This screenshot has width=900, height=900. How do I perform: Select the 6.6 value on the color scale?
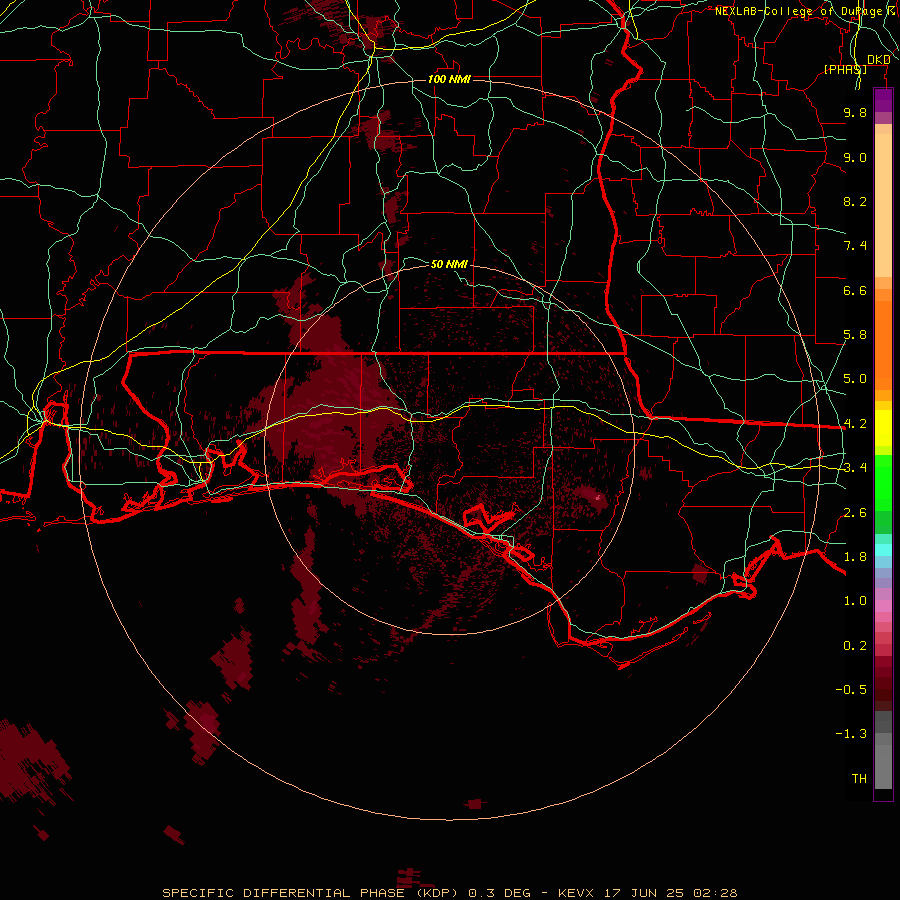click(x=855, y=290)
